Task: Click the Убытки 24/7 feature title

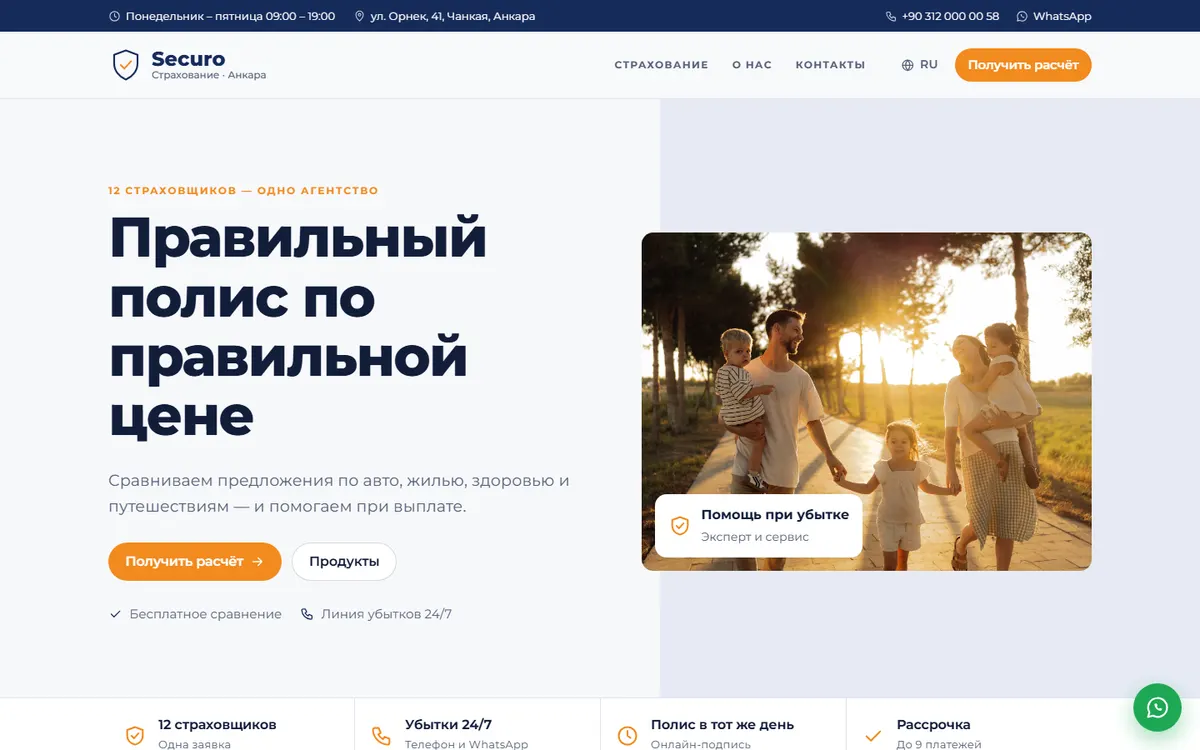Action: click(x=448, y=725)
